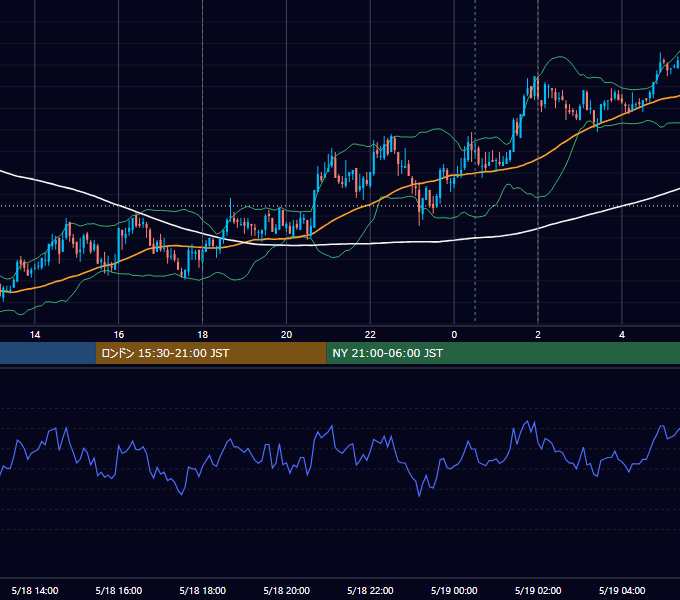Click the 5/19 02:00 time label
This screenshot has width=680, height=600.
pyautogui.click(x=538, y=590)
